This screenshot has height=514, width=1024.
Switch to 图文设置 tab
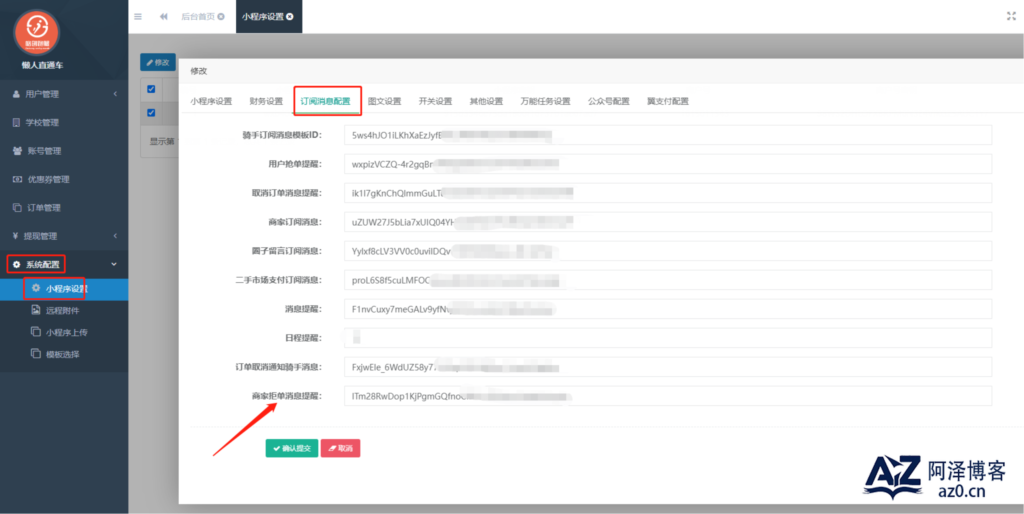coord(385,101)
